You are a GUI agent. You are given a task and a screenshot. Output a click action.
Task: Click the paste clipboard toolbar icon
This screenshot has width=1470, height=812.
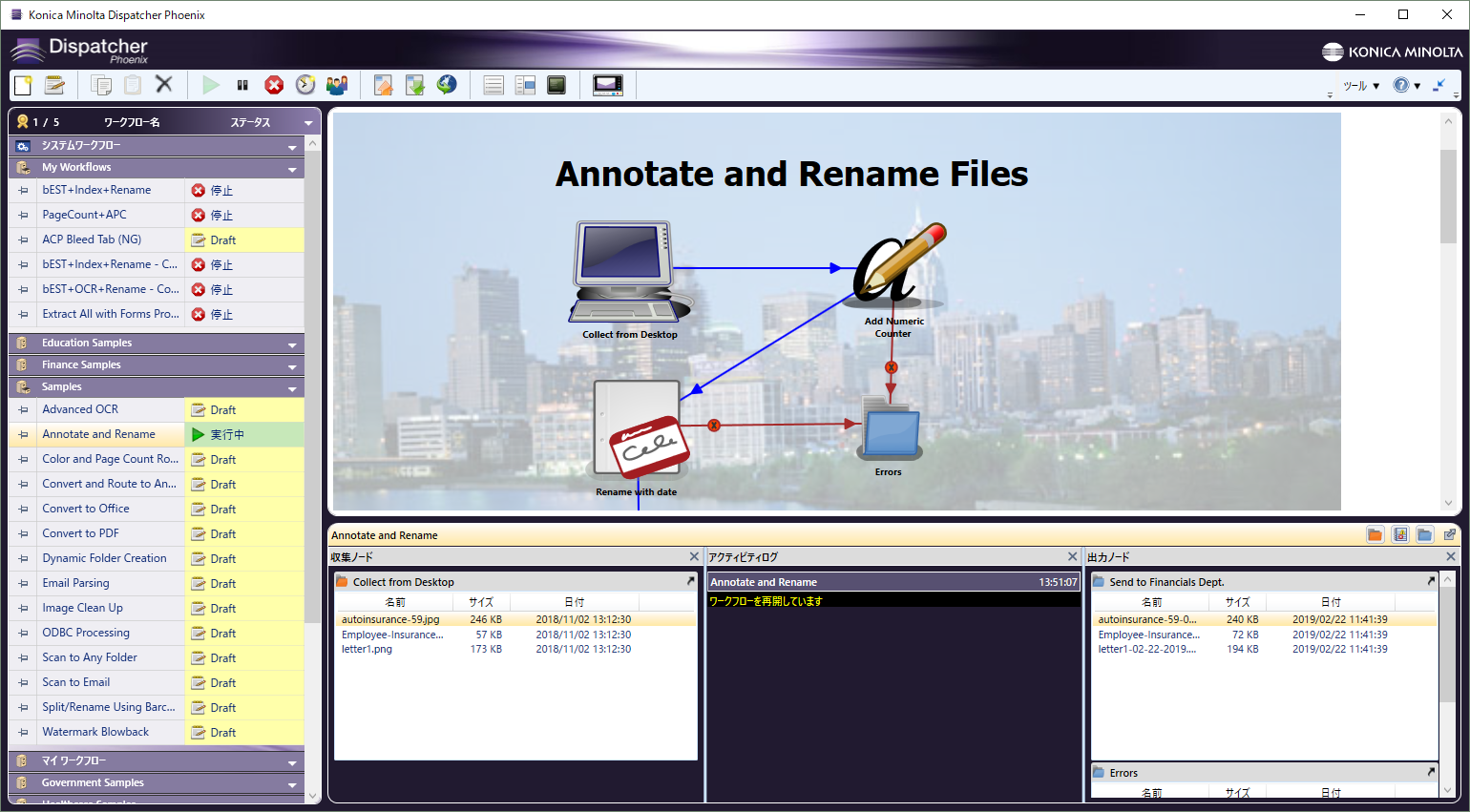133,85
